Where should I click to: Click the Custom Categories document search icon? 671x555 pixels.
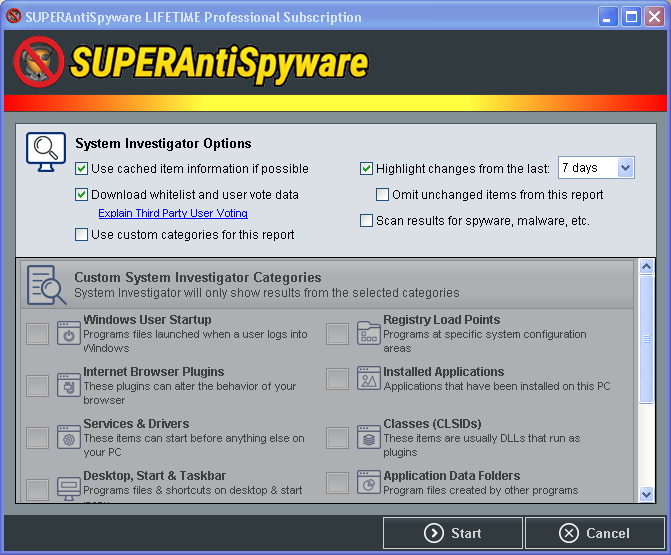[47, 285]
